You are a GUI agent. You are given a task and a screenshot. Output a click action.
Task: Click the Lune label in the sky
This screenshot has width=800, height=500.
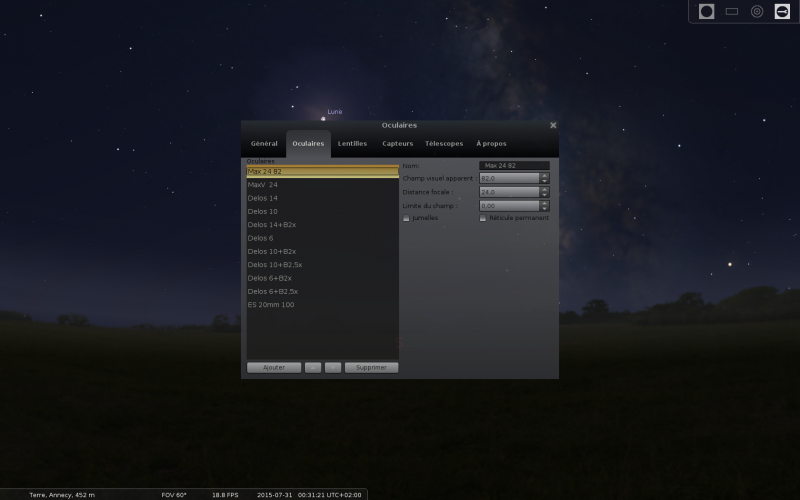coord(335,111)
